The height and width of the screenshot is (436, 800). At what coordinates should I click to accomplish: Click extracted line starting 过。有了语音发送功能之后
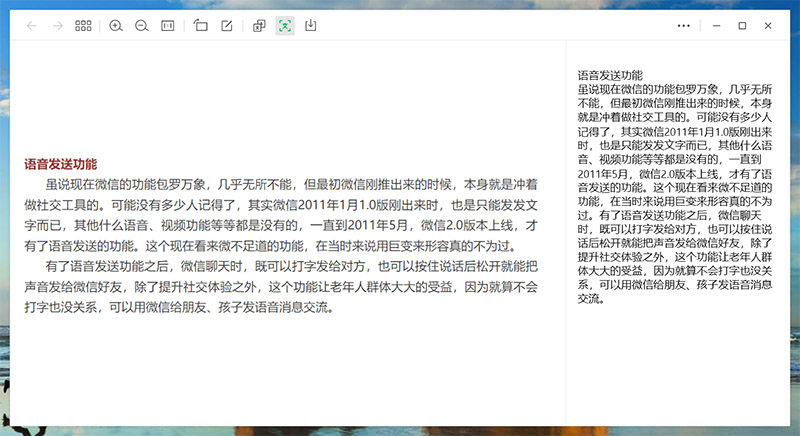(x=669, y=215)
